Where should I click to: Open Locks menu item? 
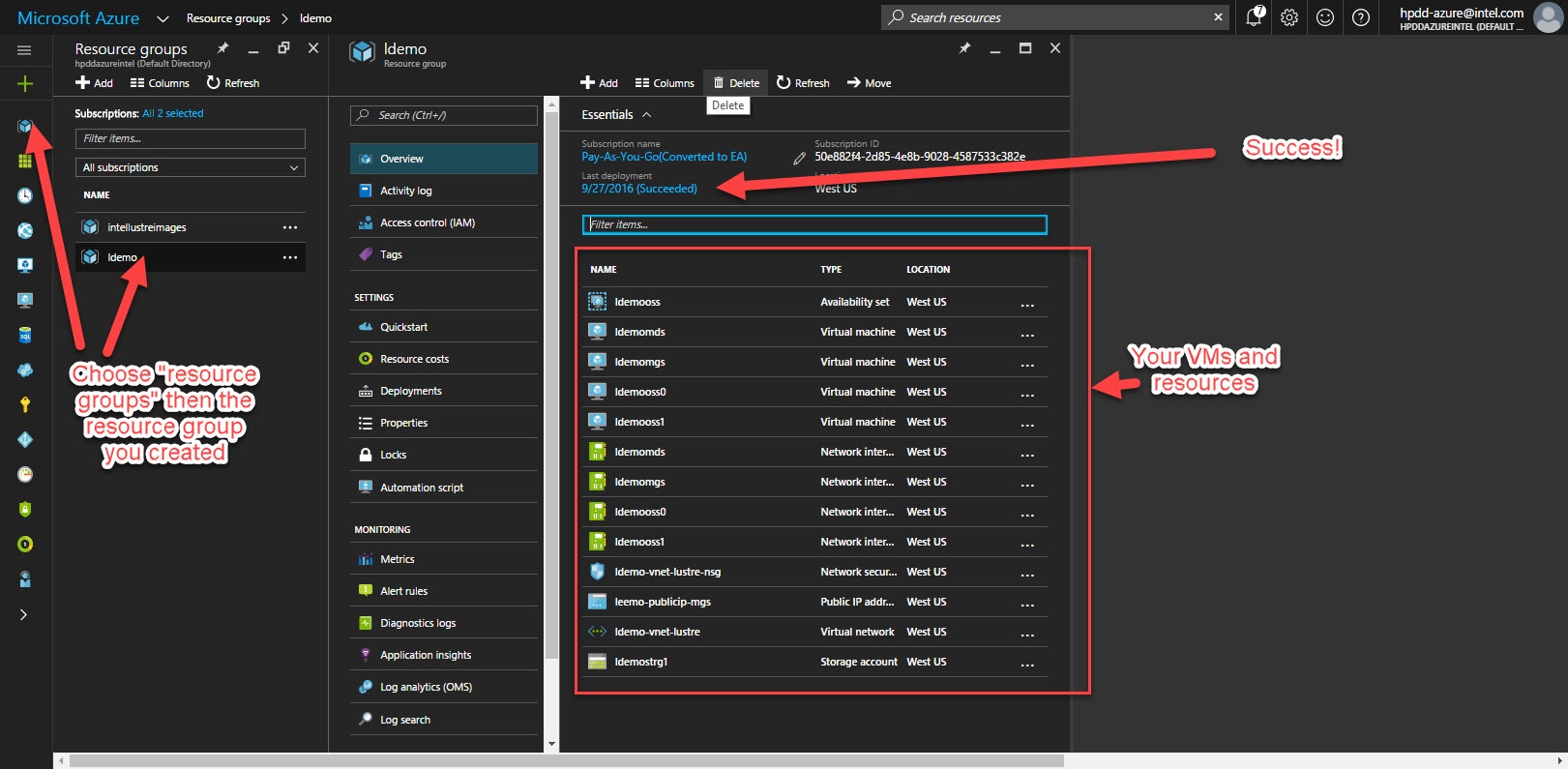click(444, 455)
